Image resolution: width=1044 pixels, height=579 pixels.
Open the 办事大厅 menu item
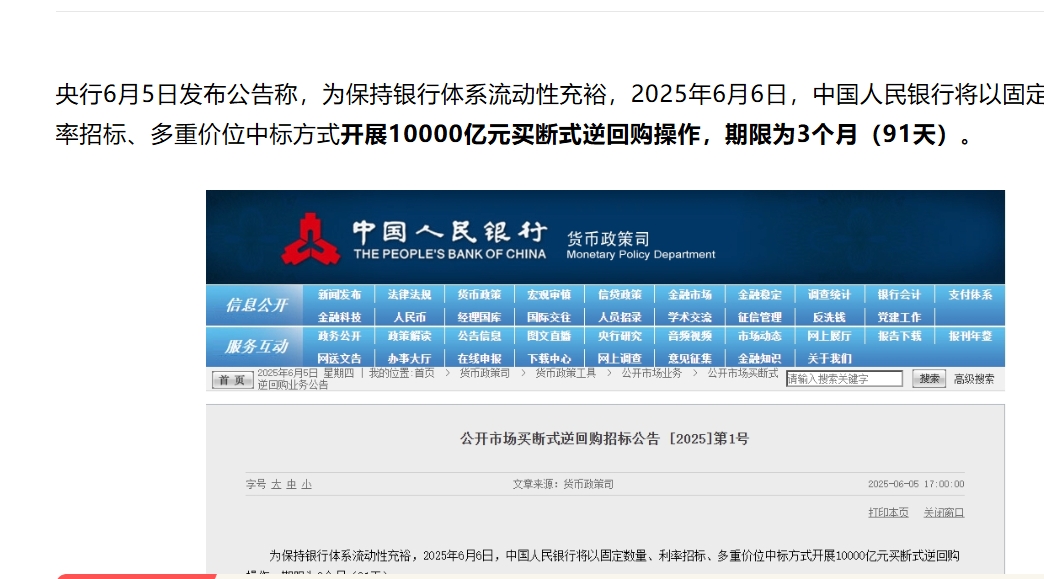tap(409, 359)
